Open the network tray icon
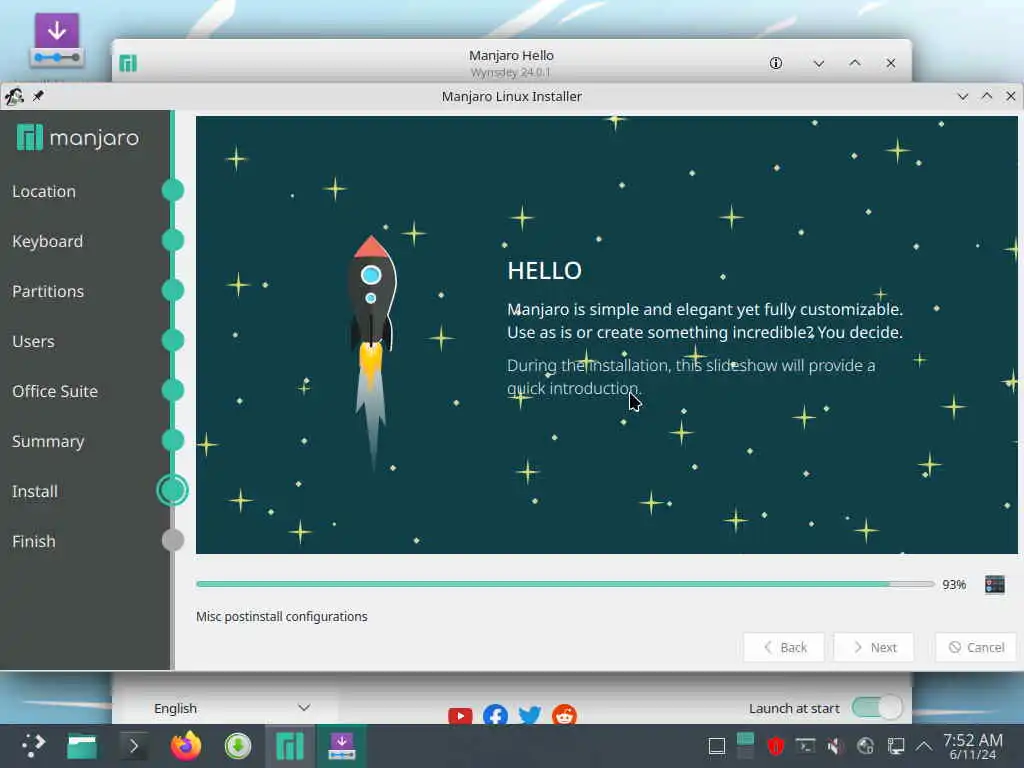 865,746
